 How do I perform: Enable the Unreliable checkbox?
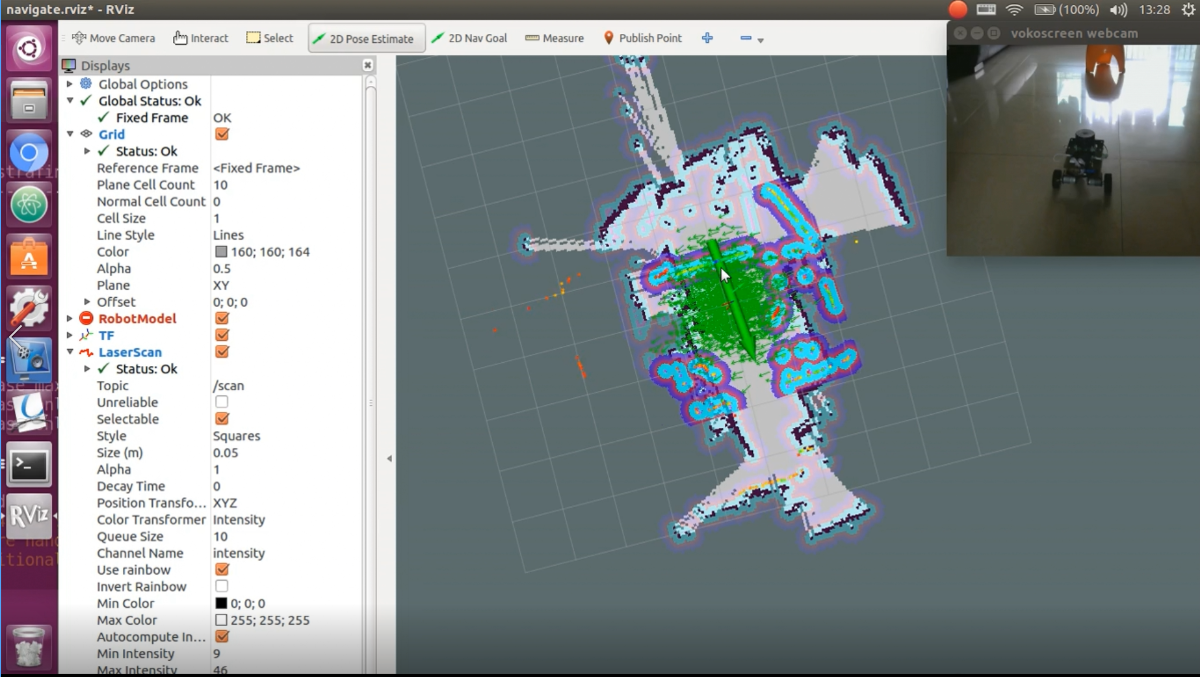222,402
